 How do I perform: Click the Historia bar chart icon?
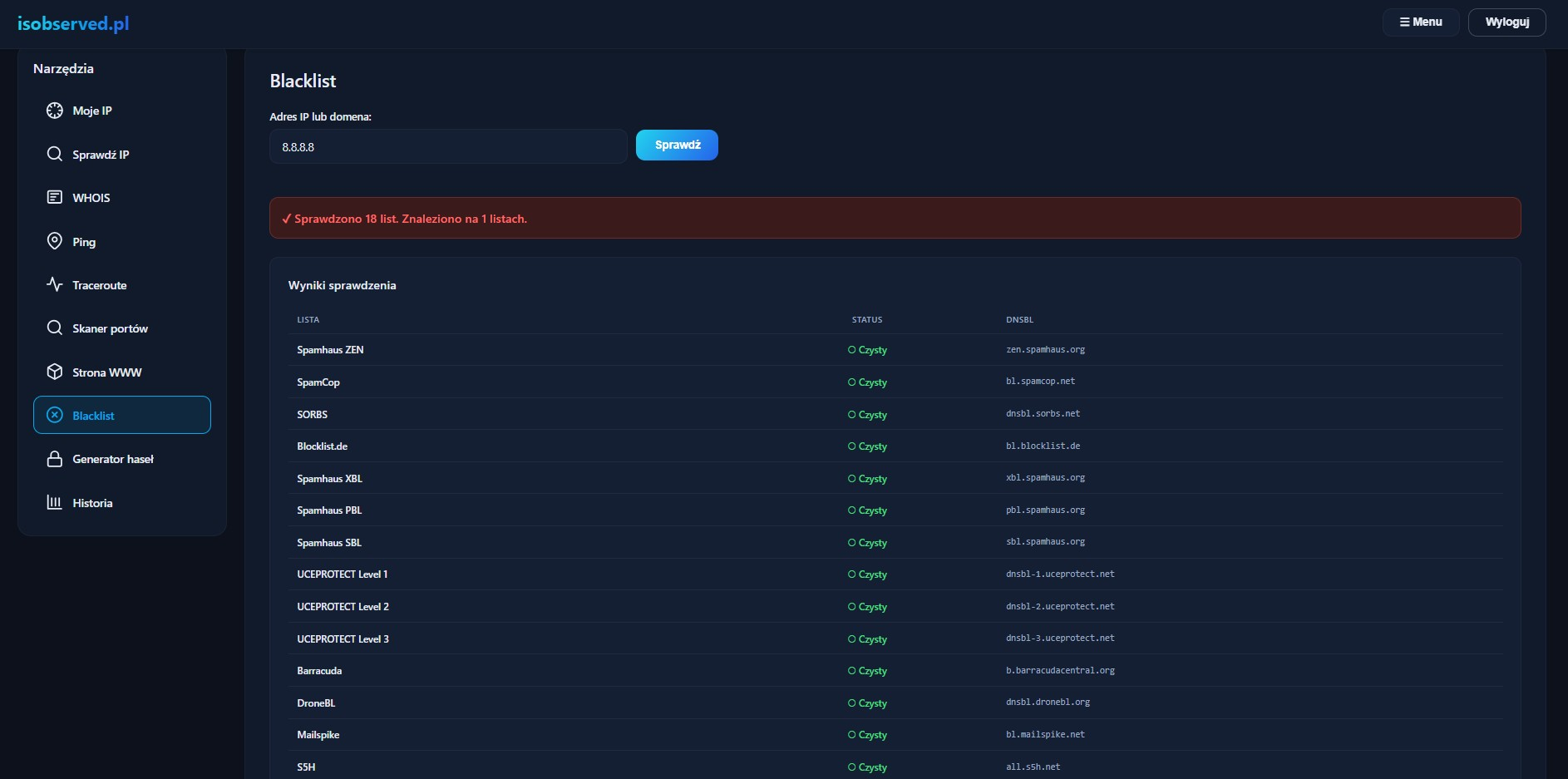tap(55, 502)
